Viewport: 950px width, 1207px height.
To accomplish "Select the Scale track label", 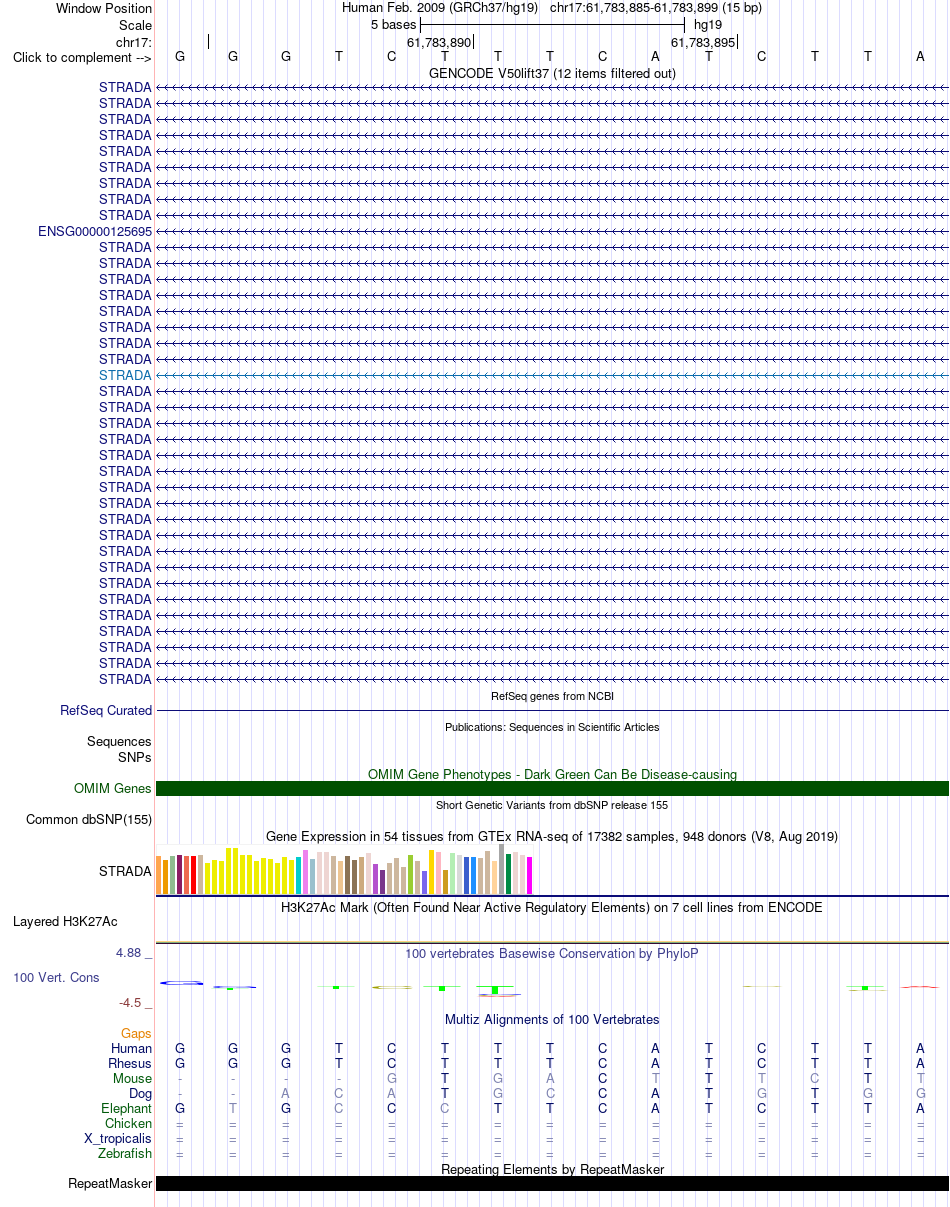I will 135,25.
